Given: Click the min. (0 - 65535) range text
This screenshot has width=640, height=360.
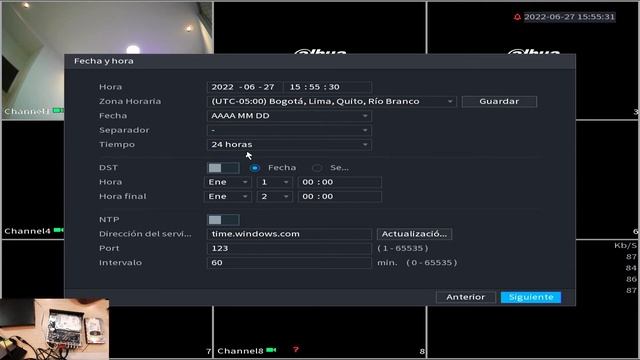Looking at the screenshot, I should [x=417, y=262].
